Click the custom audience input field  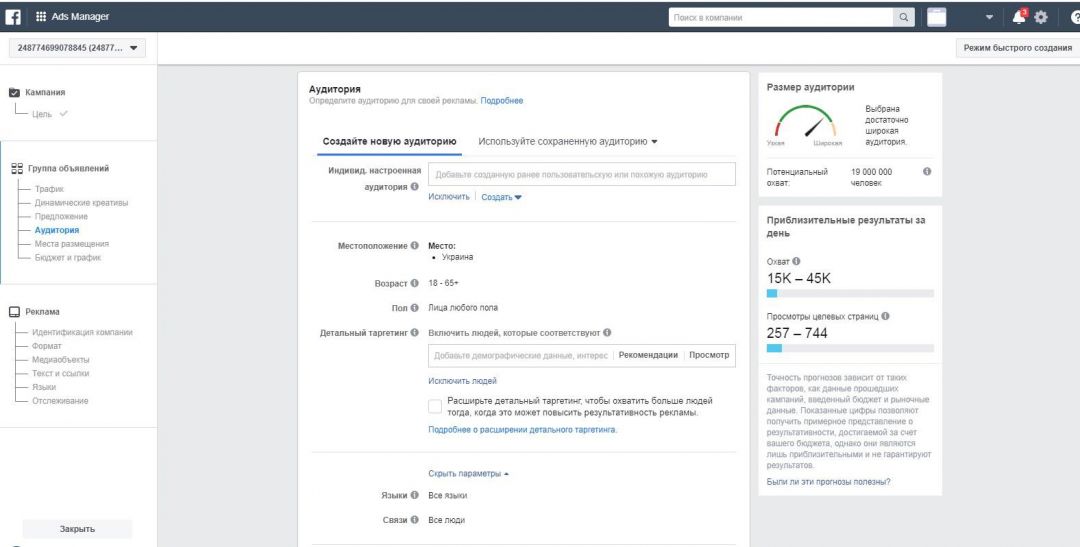(x=581, y=174)
